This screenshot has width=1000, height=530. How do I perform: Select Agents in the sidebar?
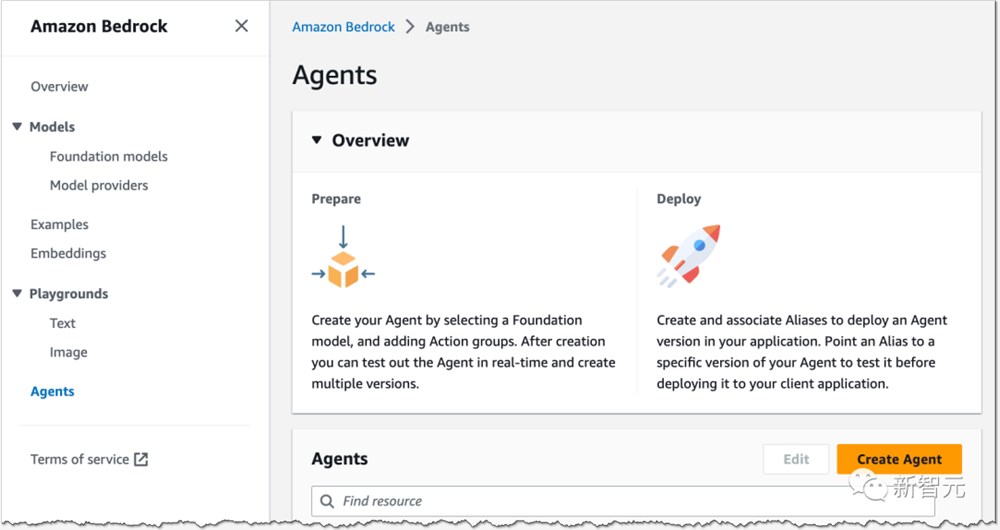[x=52, y=392]
